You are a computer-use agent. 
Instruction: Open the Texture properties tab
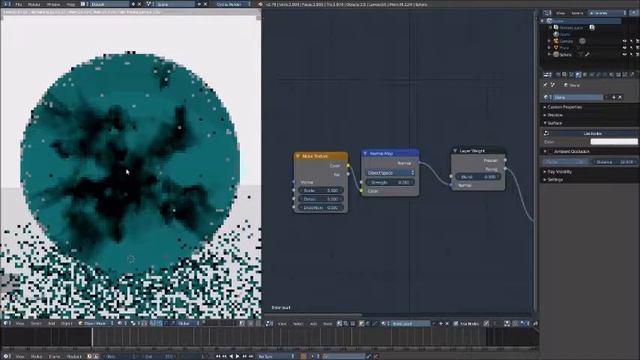tap(618, 75)
